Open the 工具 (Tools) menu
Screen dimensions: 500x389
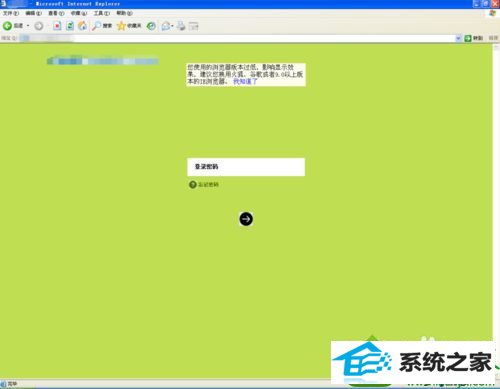click(101, 13)
